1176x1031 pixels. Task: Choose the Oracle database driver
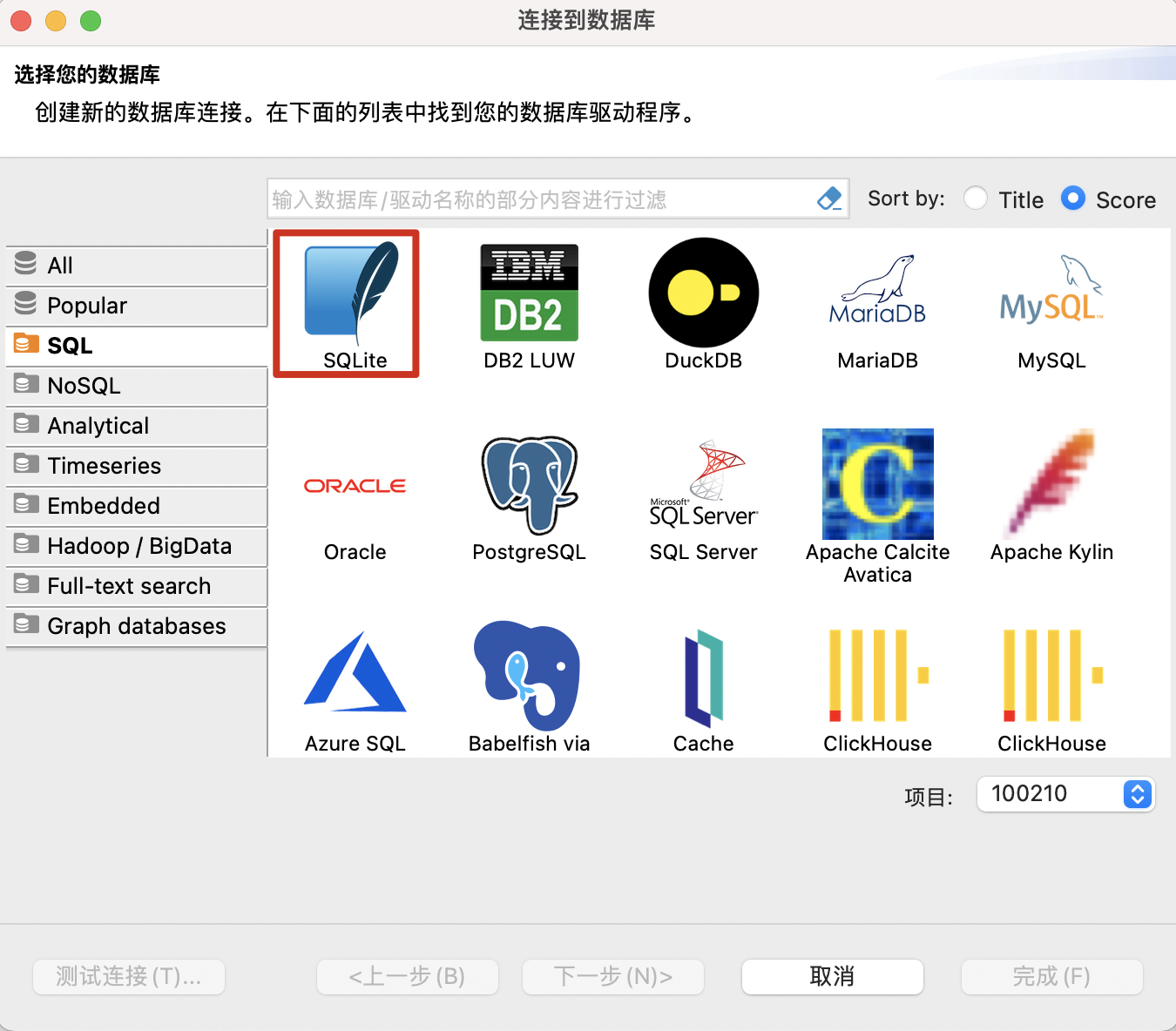coord(355,484)
